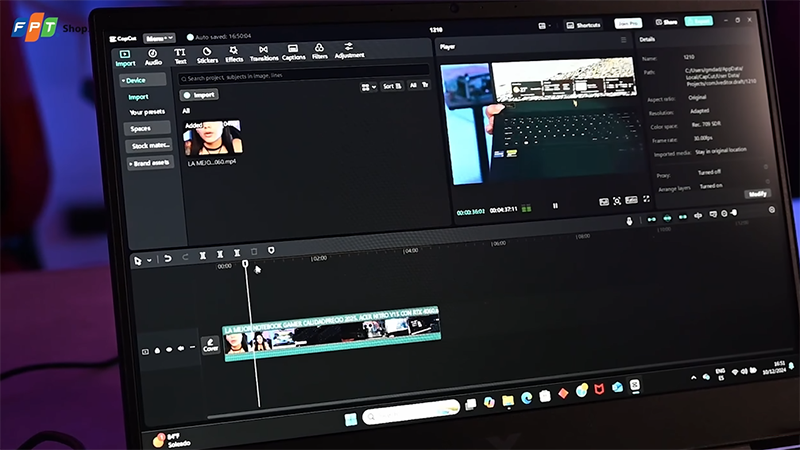
Task: Click the Share button
Action: click(666, 22)
